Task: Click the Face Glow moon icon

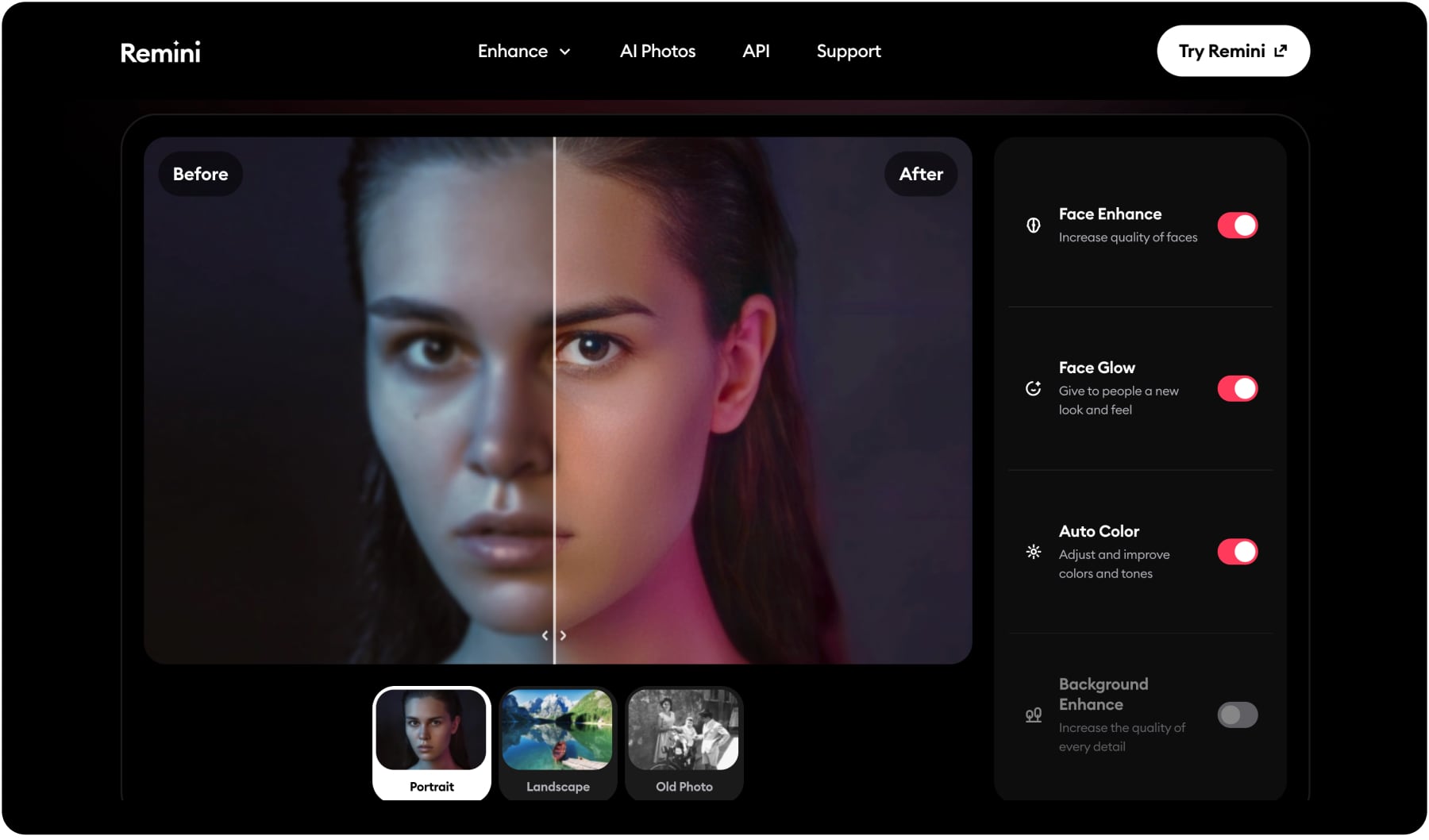Action: [x=1033, y=388]
